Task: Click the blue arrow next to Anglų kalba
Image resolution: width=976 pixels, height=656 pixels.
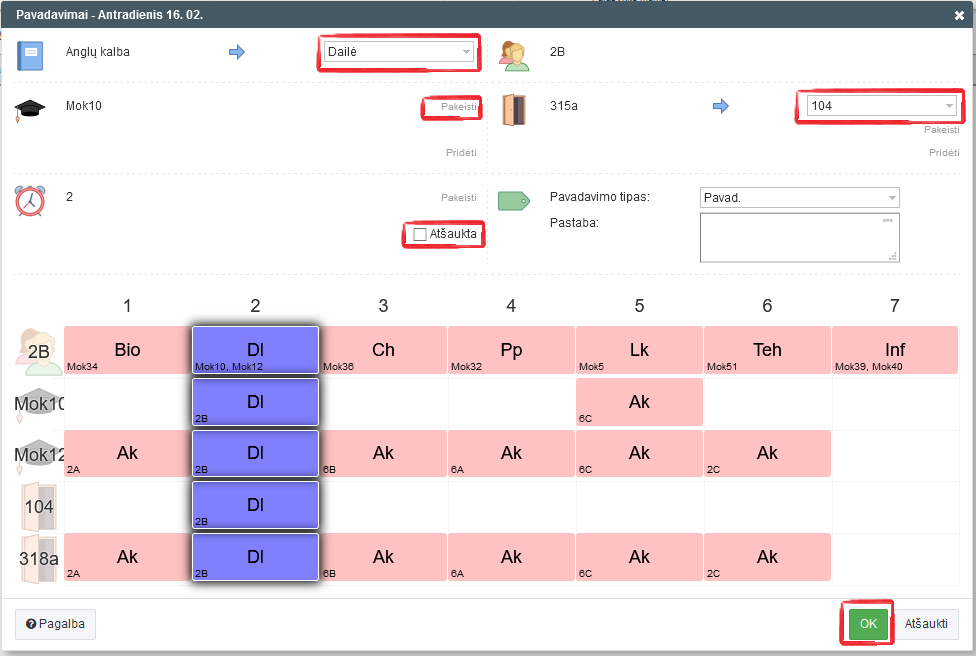Action: (237, 52)
